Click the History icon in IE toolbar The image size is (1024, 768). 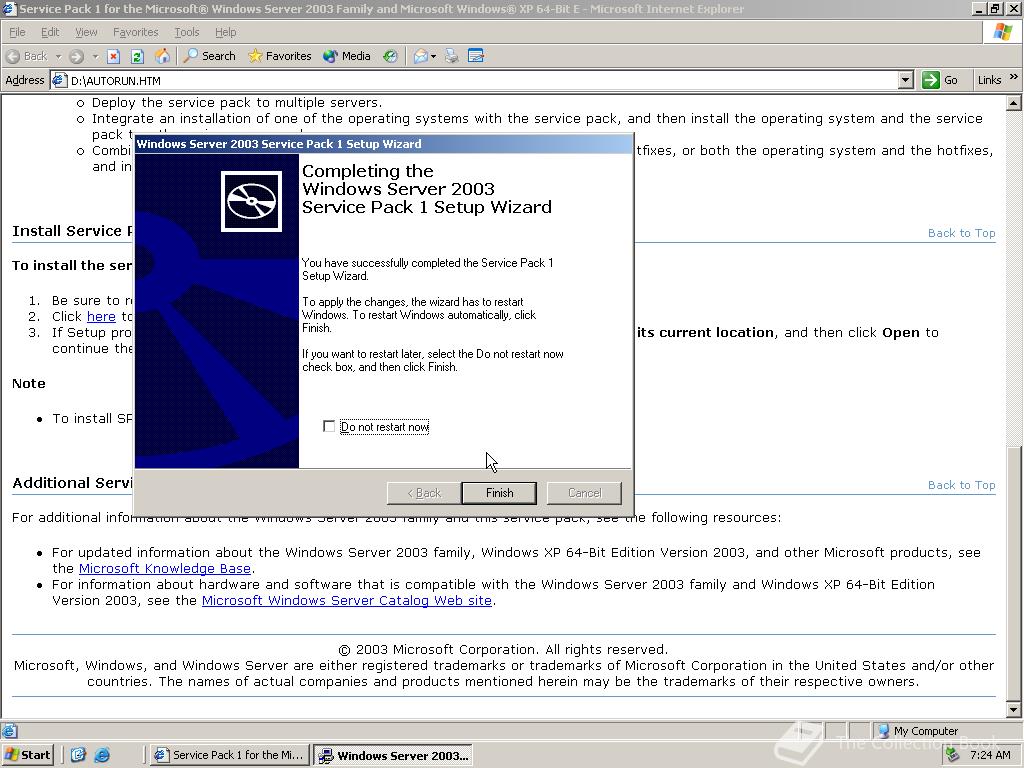click(x=390, y=56)
